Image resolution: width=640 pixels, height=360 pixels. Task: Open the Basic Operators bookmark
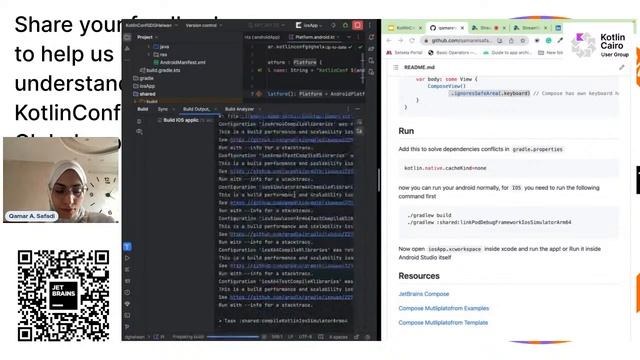tap(452, 53)
